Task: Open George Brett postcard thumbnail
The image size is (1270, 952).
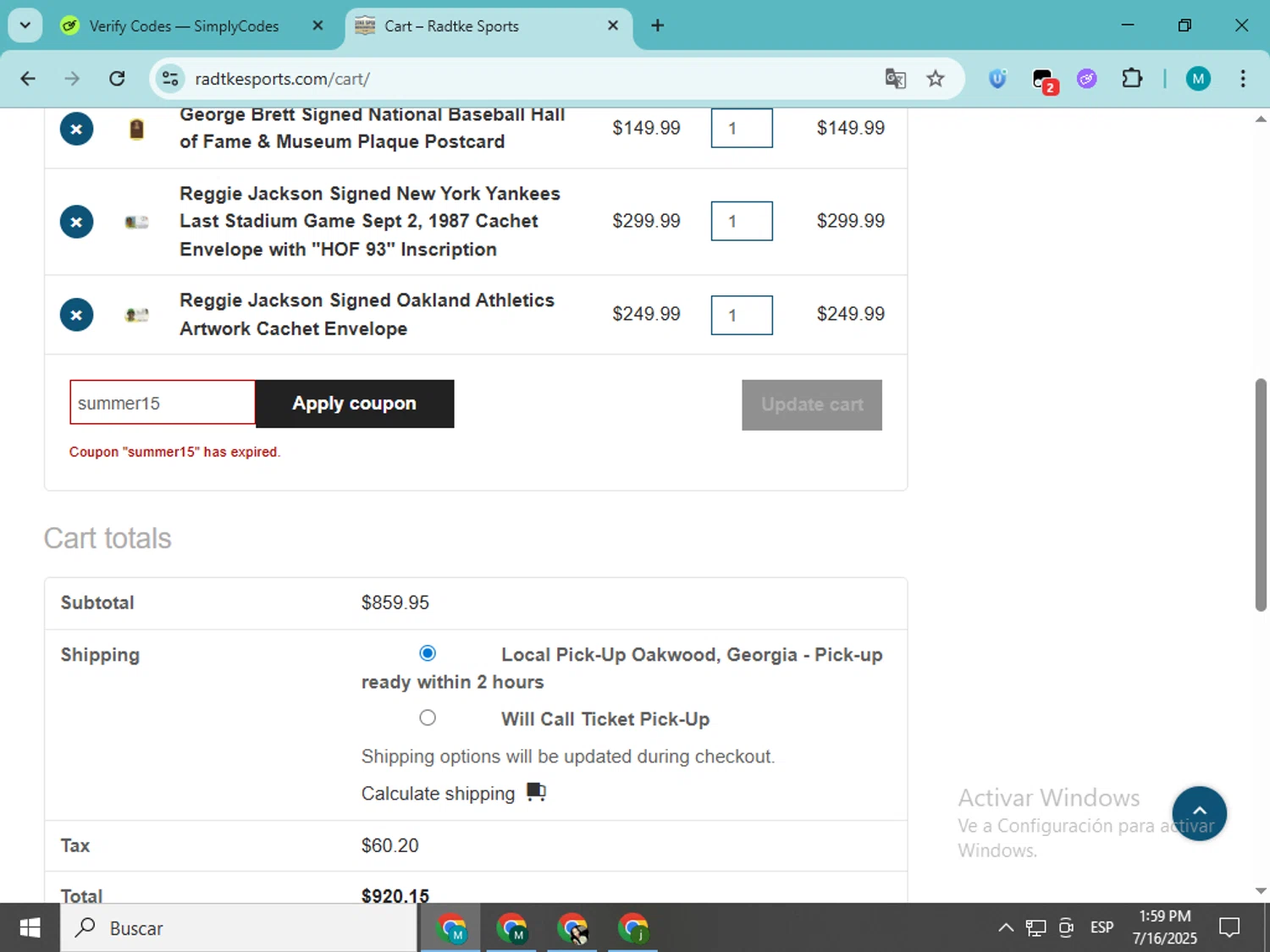Action: pos(136,129)
